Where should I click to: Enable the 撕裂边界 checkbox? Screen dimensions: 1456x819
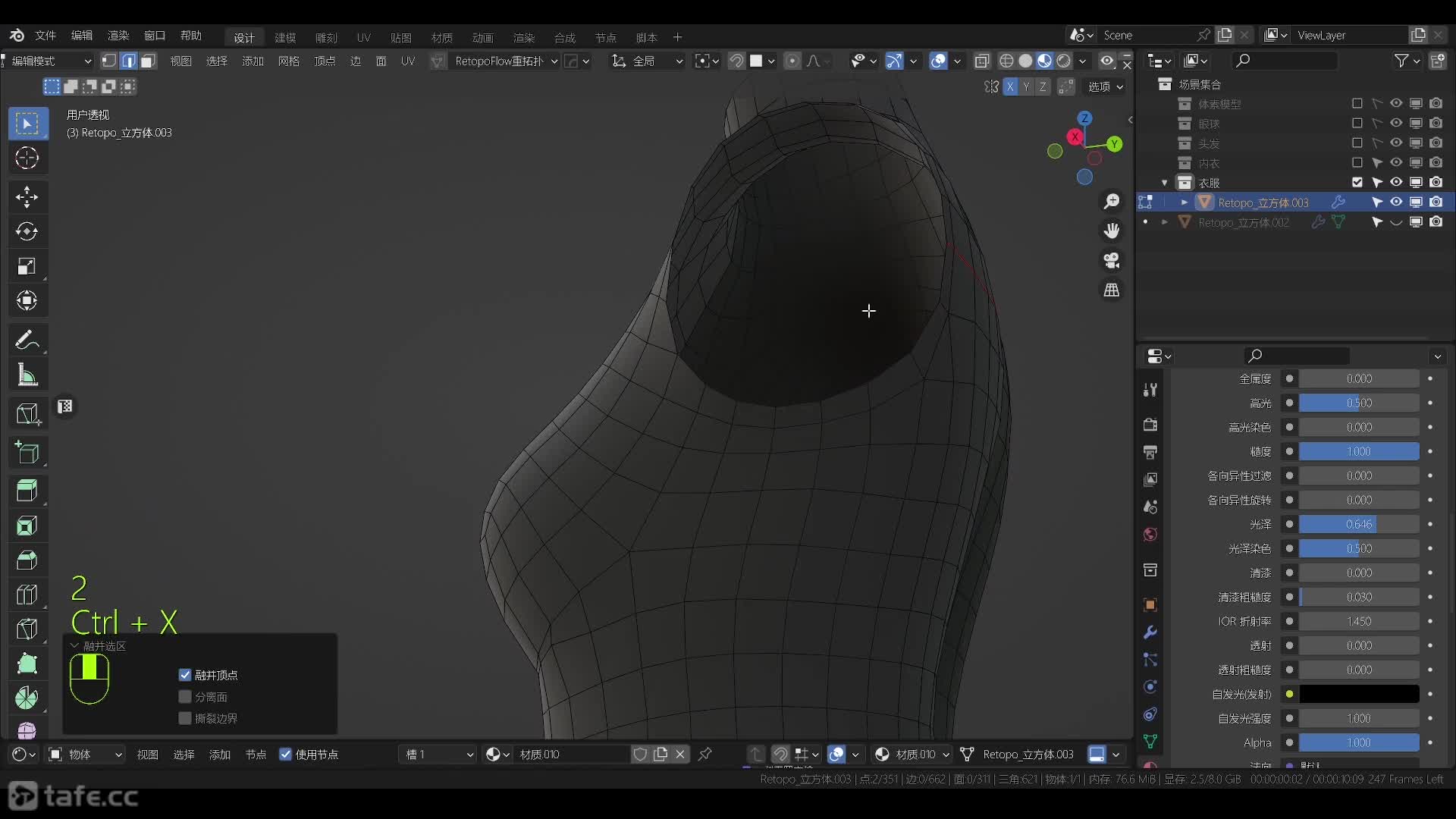[x=185, y=718]
